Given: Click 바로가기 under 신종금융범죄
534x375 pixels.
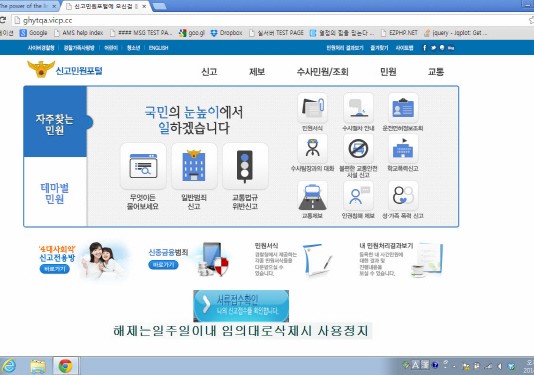Looking at the screenshot, I should 163,265.
